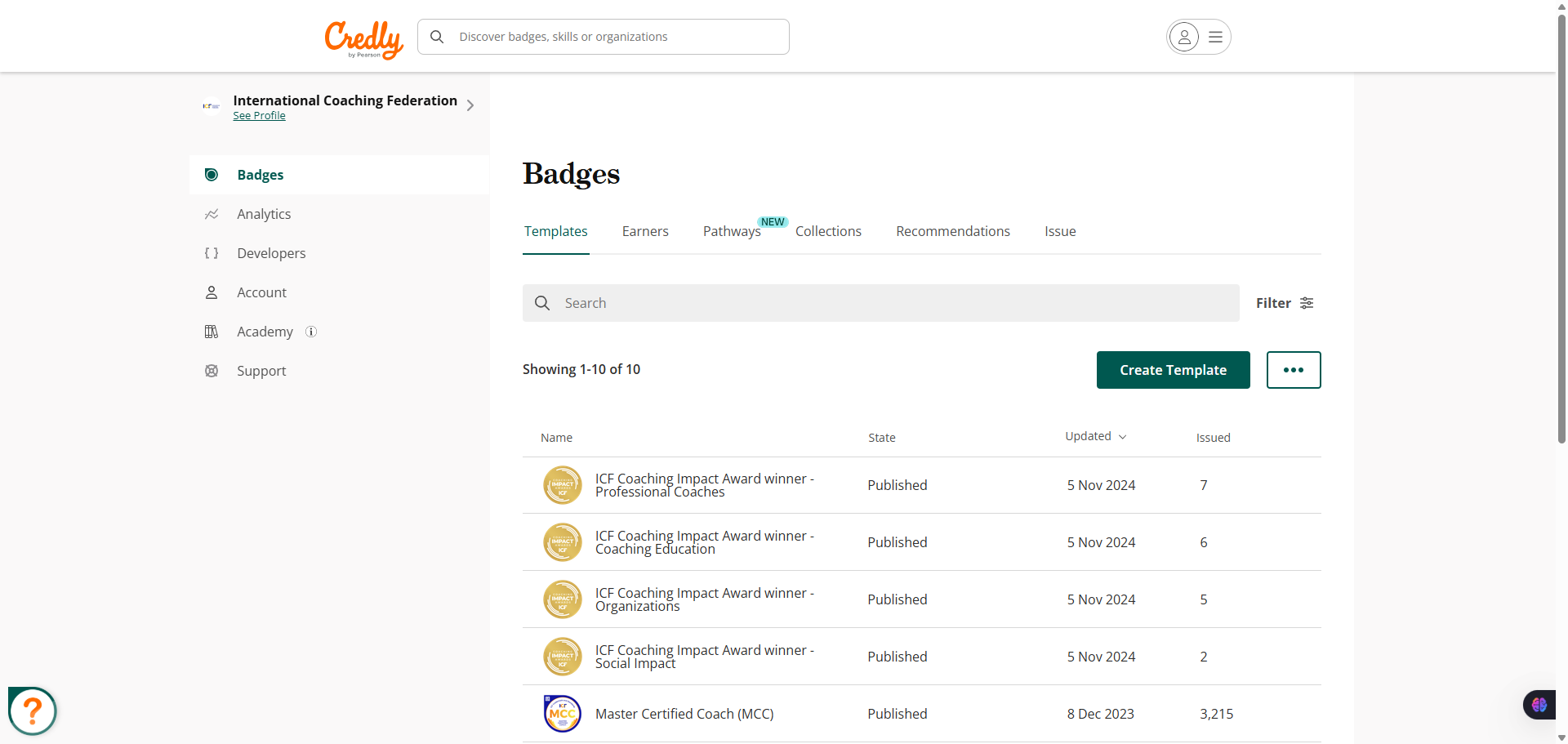Focus the Discover badges search field

point(604,37)
